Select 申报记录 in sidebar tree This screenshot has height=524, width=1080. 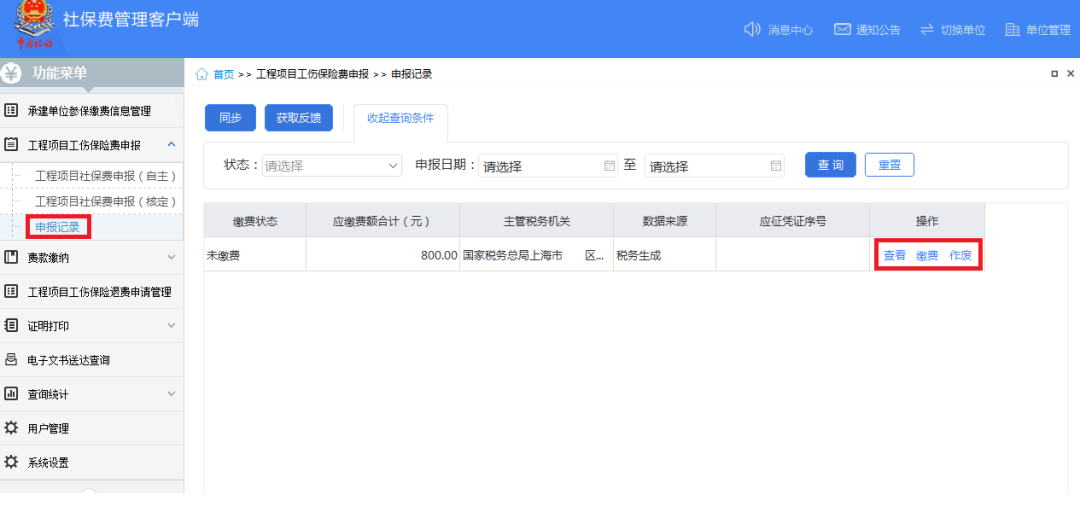(x=57, y=227)
